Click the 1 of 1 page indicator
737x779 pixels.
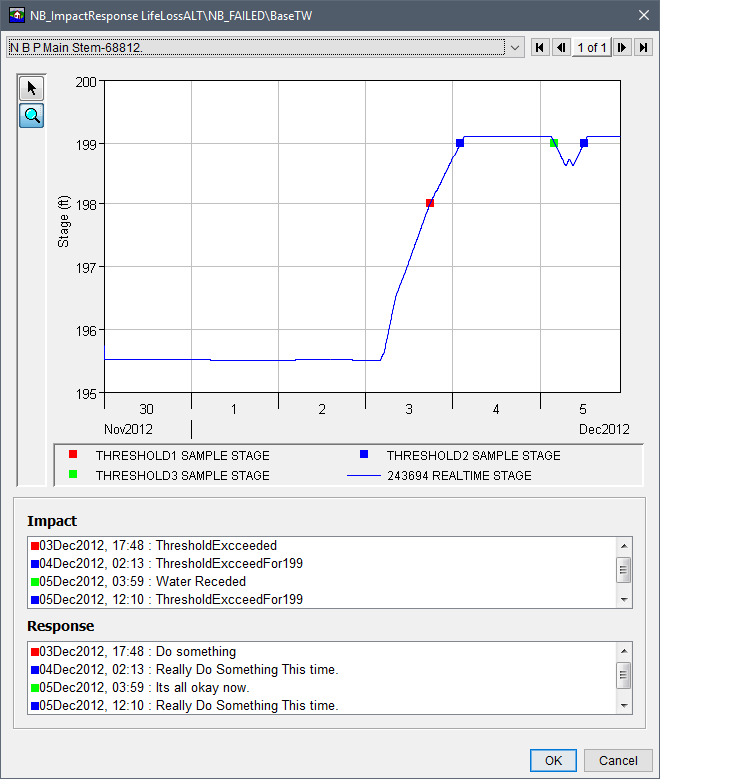click(591, 48)
